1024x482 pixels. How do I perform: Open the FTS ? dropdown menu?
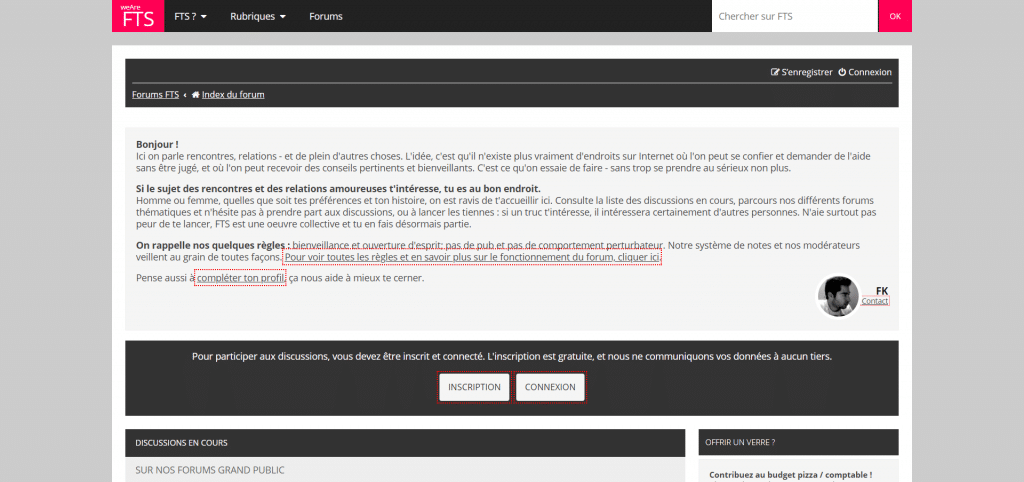tap(191, 16)
